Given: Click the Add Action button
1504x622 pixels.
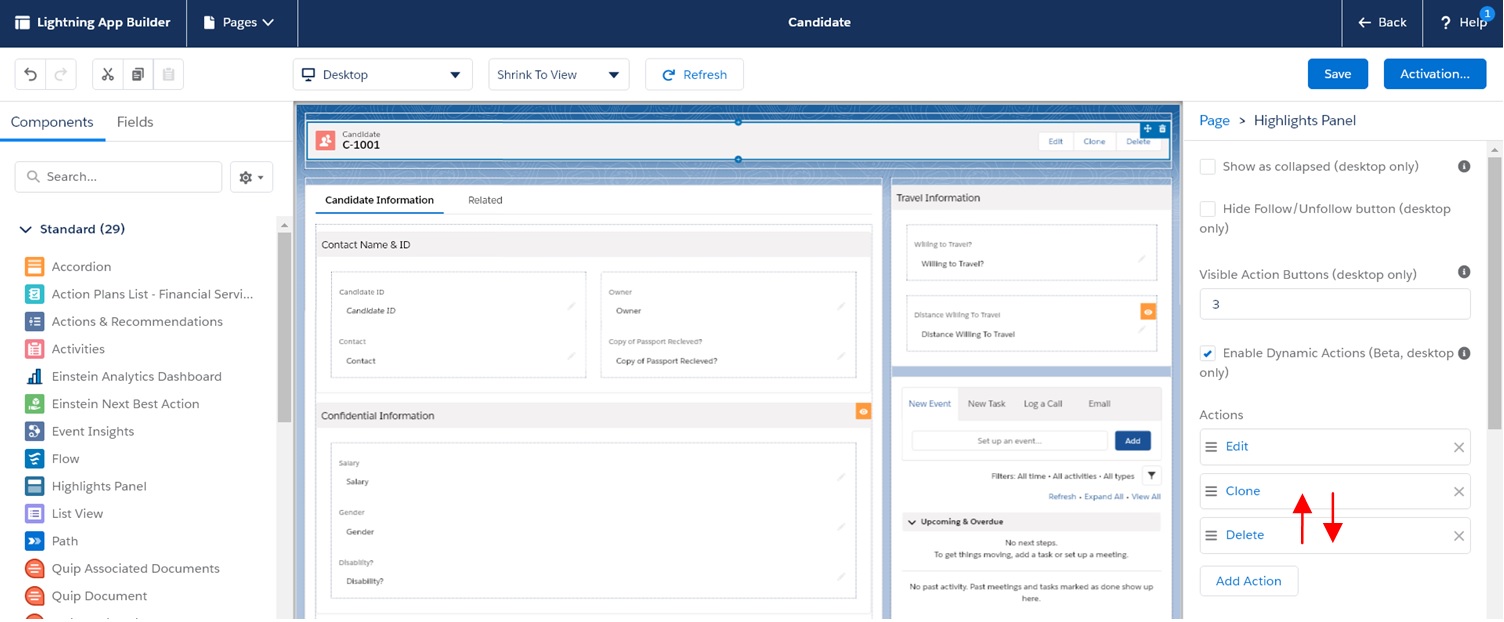Looking at the screenshot, I should tap(1249, 581).
